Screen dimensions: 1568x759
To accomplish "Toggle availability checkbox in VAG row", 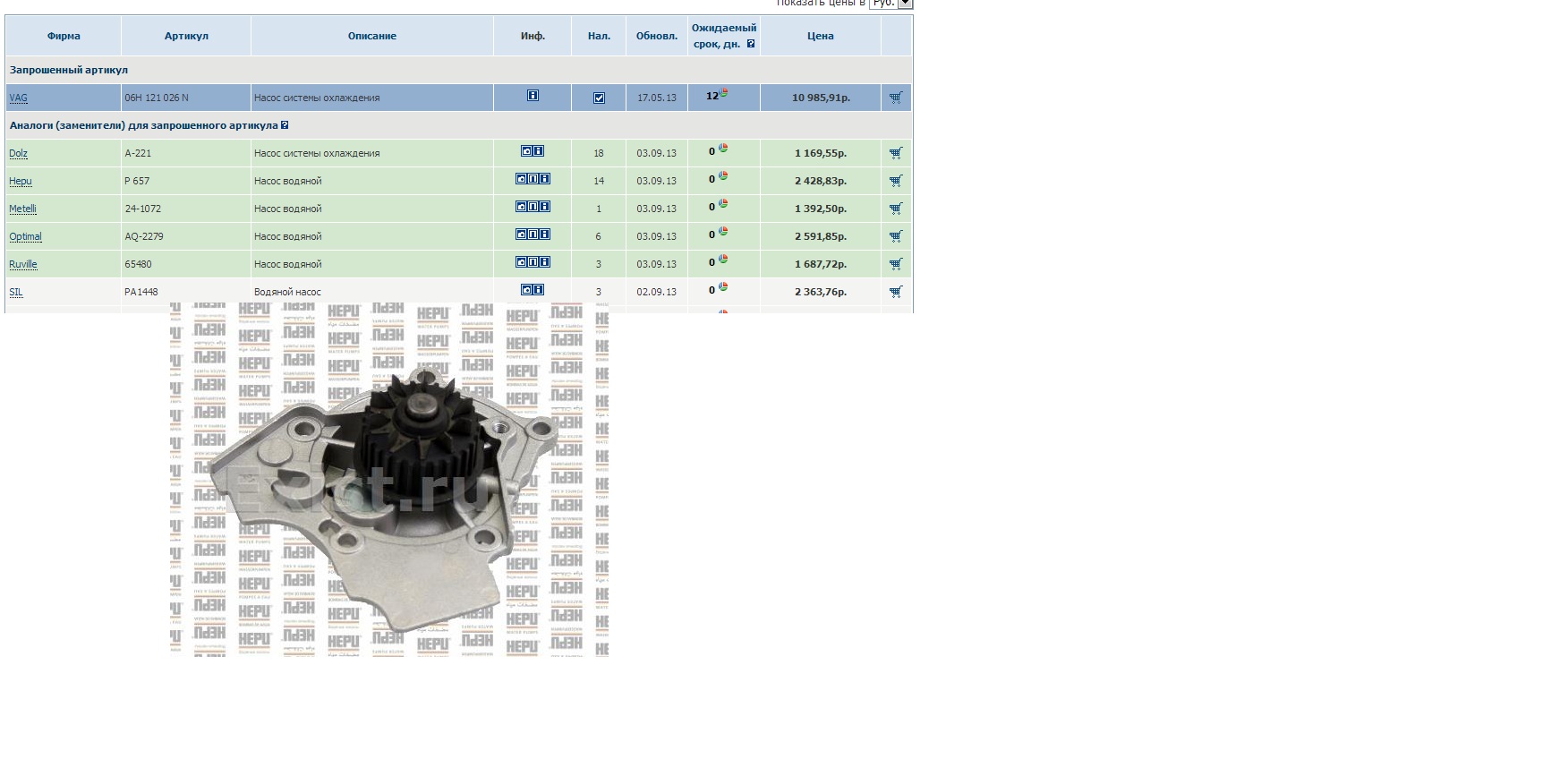I will coord(599,98).
